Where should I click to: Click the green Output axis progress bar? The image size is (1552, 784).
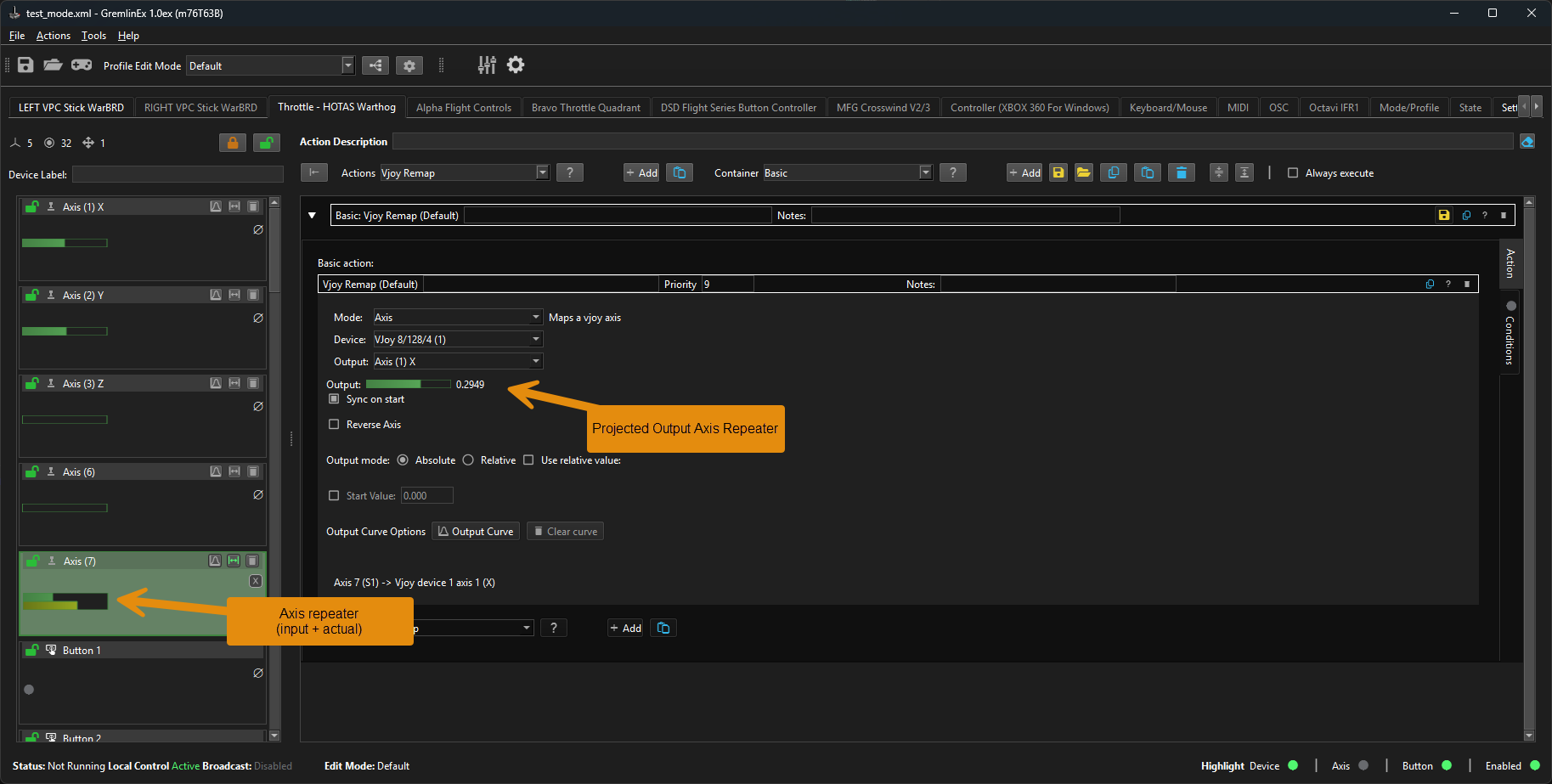408,385
